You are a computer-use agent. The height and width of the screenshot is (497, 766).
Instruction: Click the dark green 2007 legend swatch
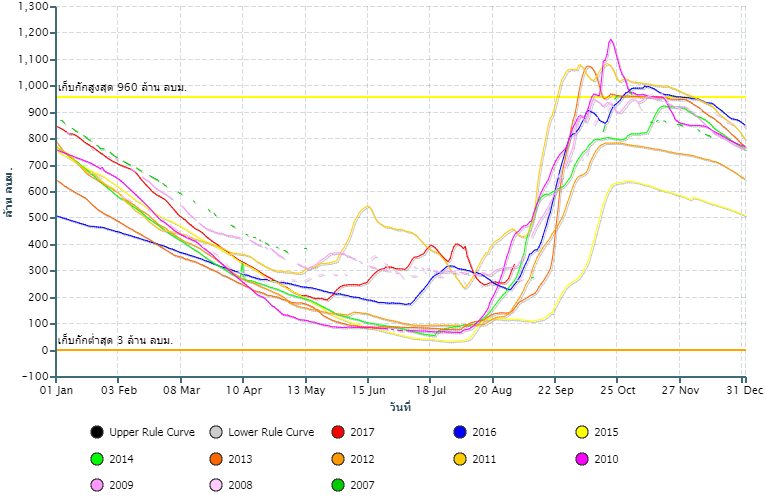pos(338,486)
